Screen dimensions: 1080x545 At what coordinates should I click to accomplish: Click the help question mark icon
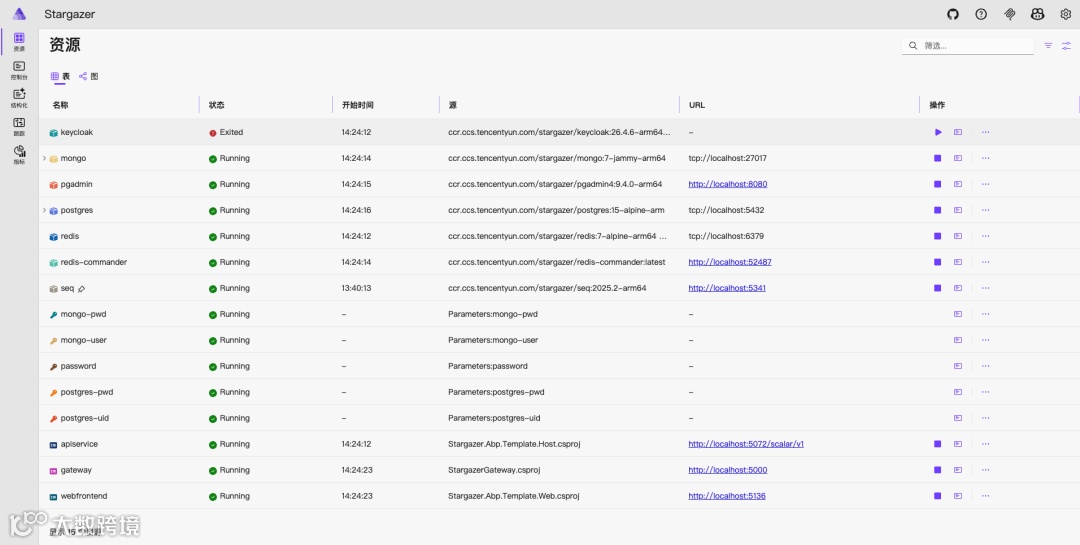(x=981, y=14)
